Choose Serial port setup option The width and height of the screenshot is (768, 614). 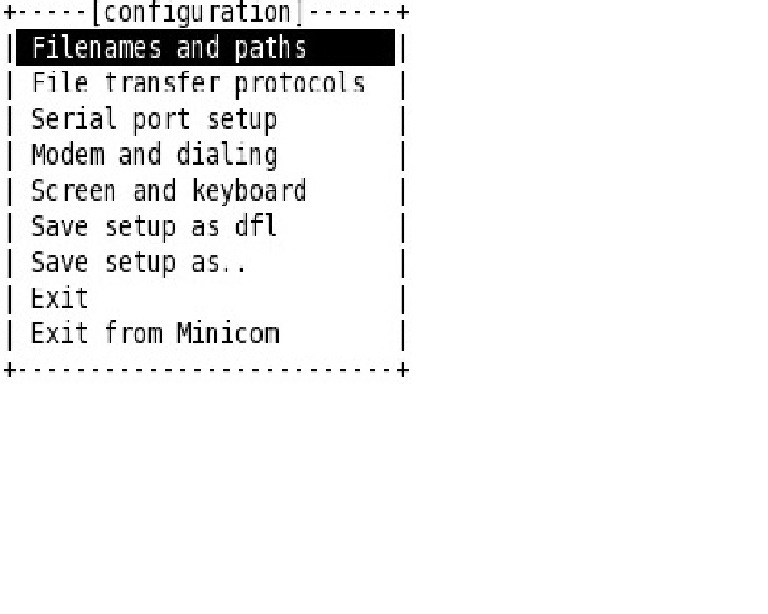(x=153, y=120)
